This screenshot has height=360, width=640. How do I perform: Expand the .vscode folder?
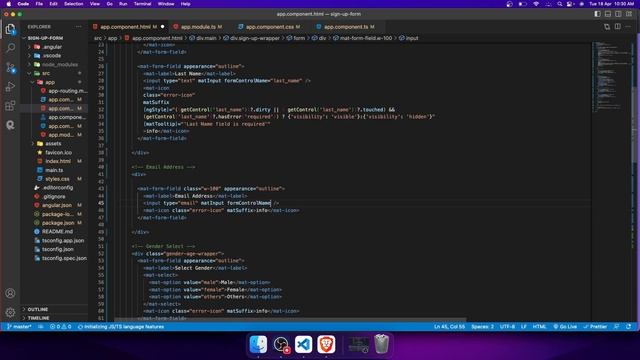52,56
